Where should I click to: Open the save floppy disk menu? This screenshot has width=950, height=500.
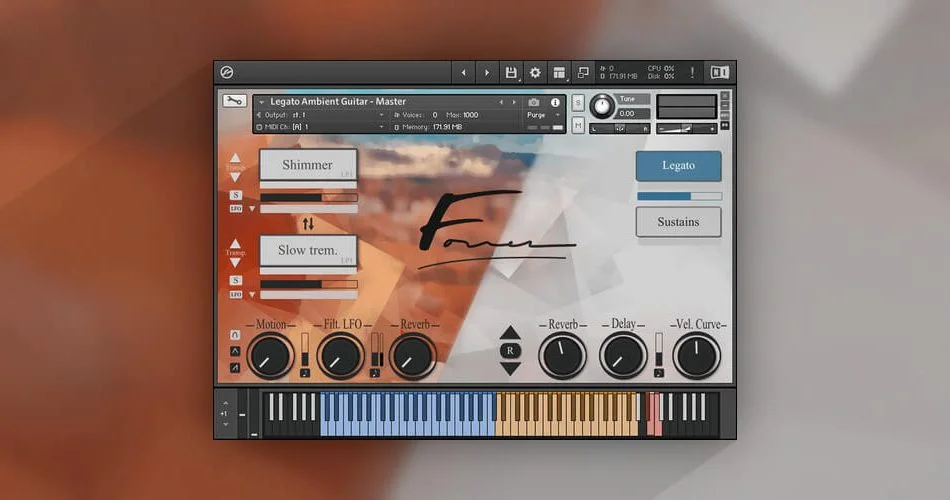coord(511,73)
